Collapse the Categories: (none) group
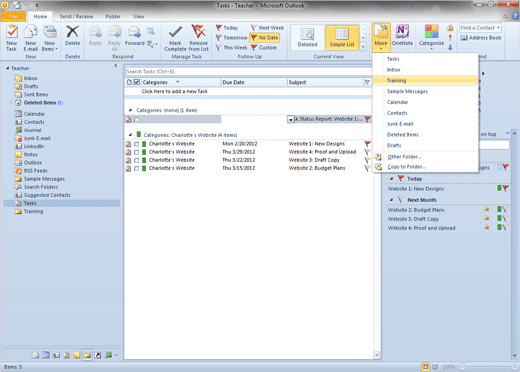The image size is (520, 372). tap(130, 110)
